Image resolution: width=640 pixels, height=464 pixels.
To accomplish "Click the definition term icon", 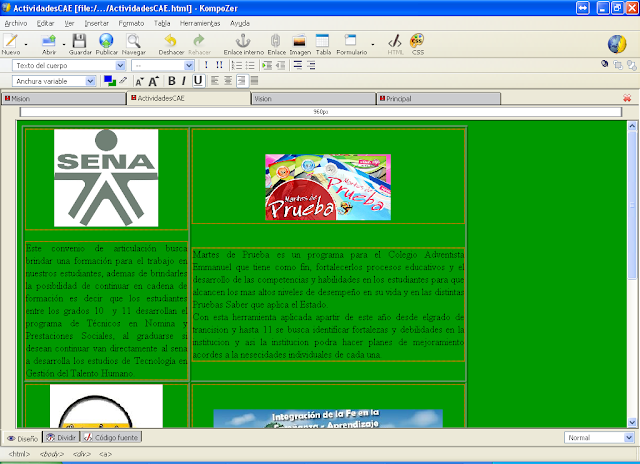I will [298, 65].
